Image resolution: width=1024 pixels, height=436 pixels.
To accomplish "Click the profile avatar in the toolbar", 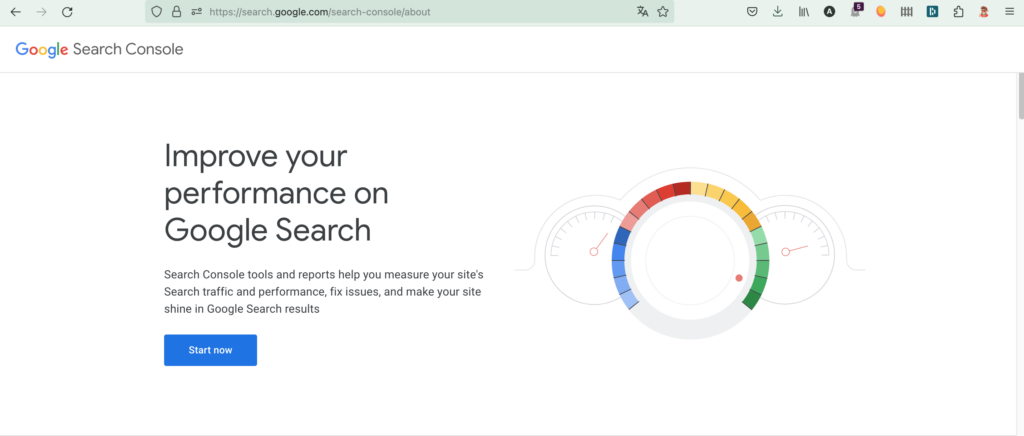I will click(x=983, y=12).
